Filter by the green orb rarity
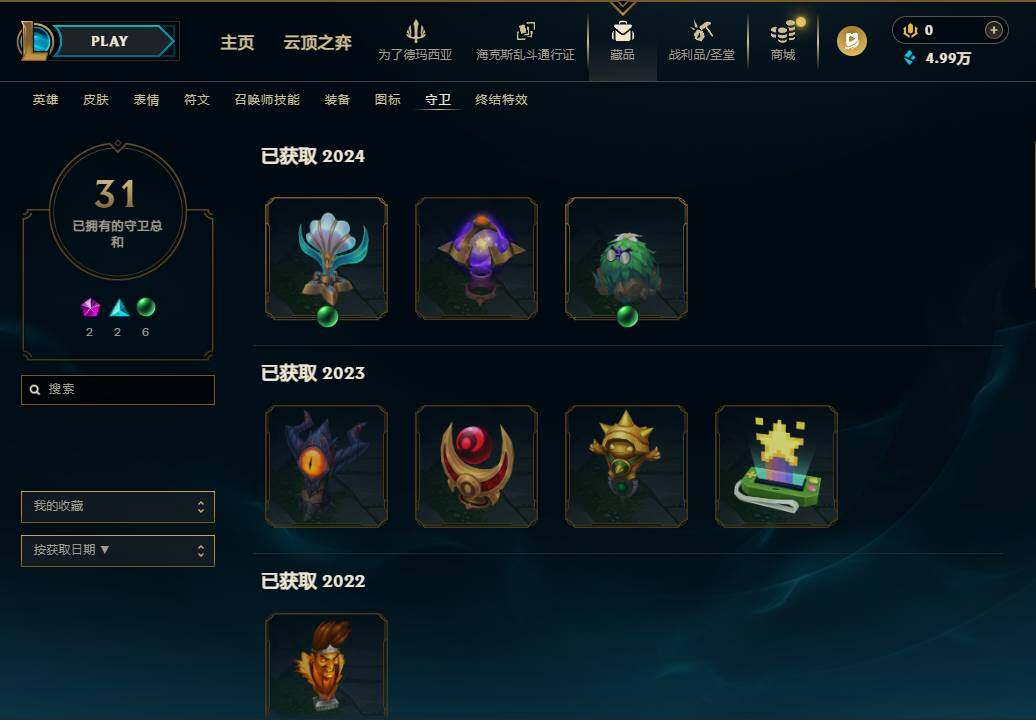 [145, 307]
